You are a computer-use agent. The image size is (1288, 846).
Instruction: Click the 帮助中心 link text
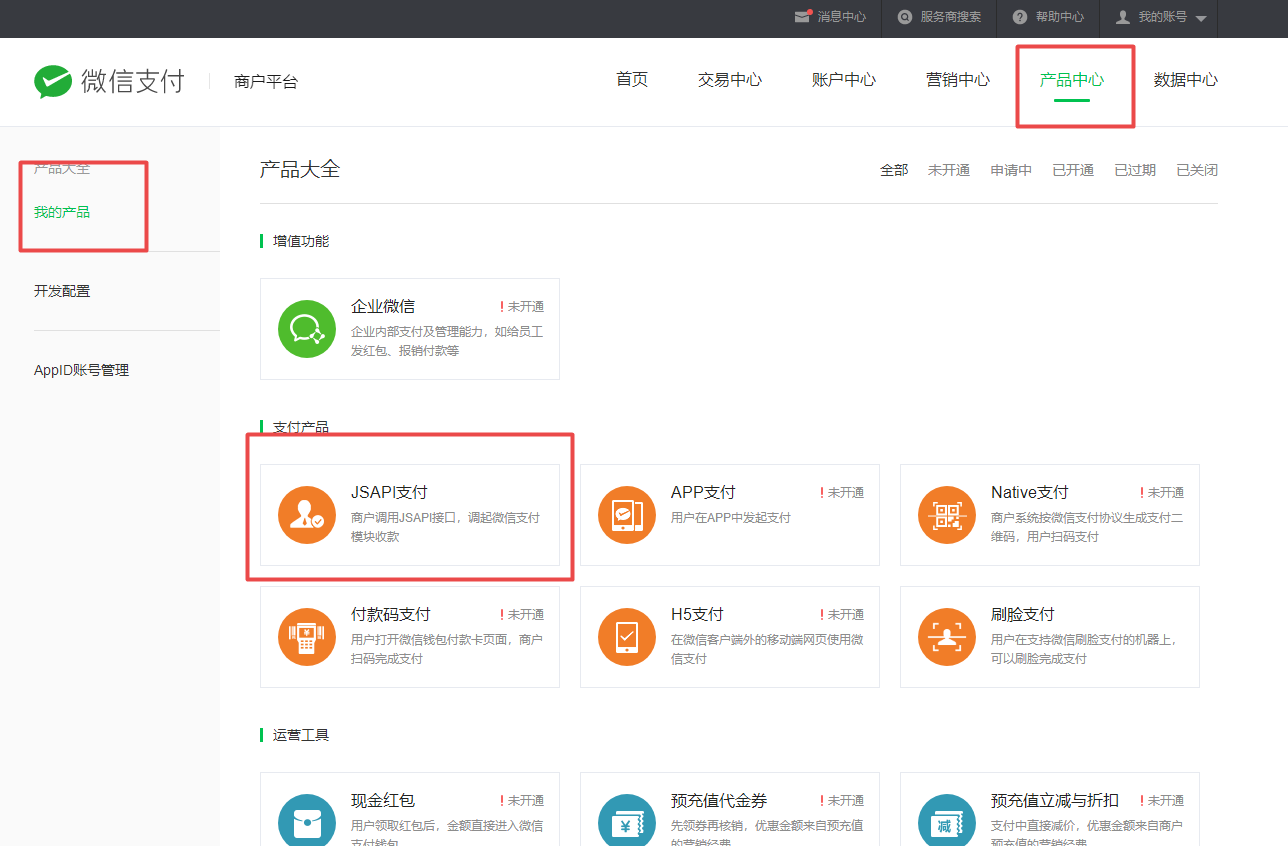click(x=1060, y=17)
